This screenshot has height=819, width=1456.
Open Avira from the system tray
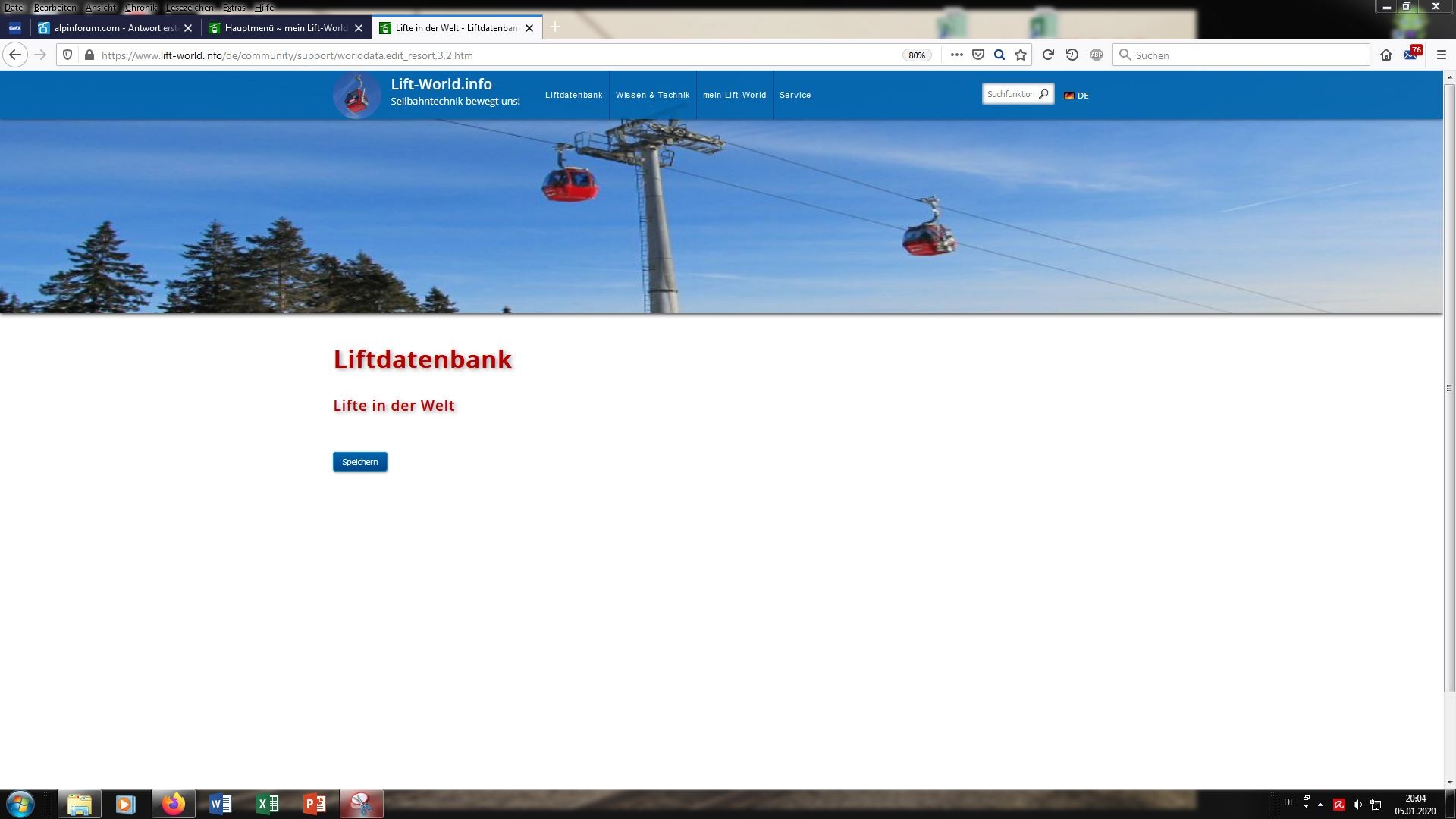coord(1339,803)
